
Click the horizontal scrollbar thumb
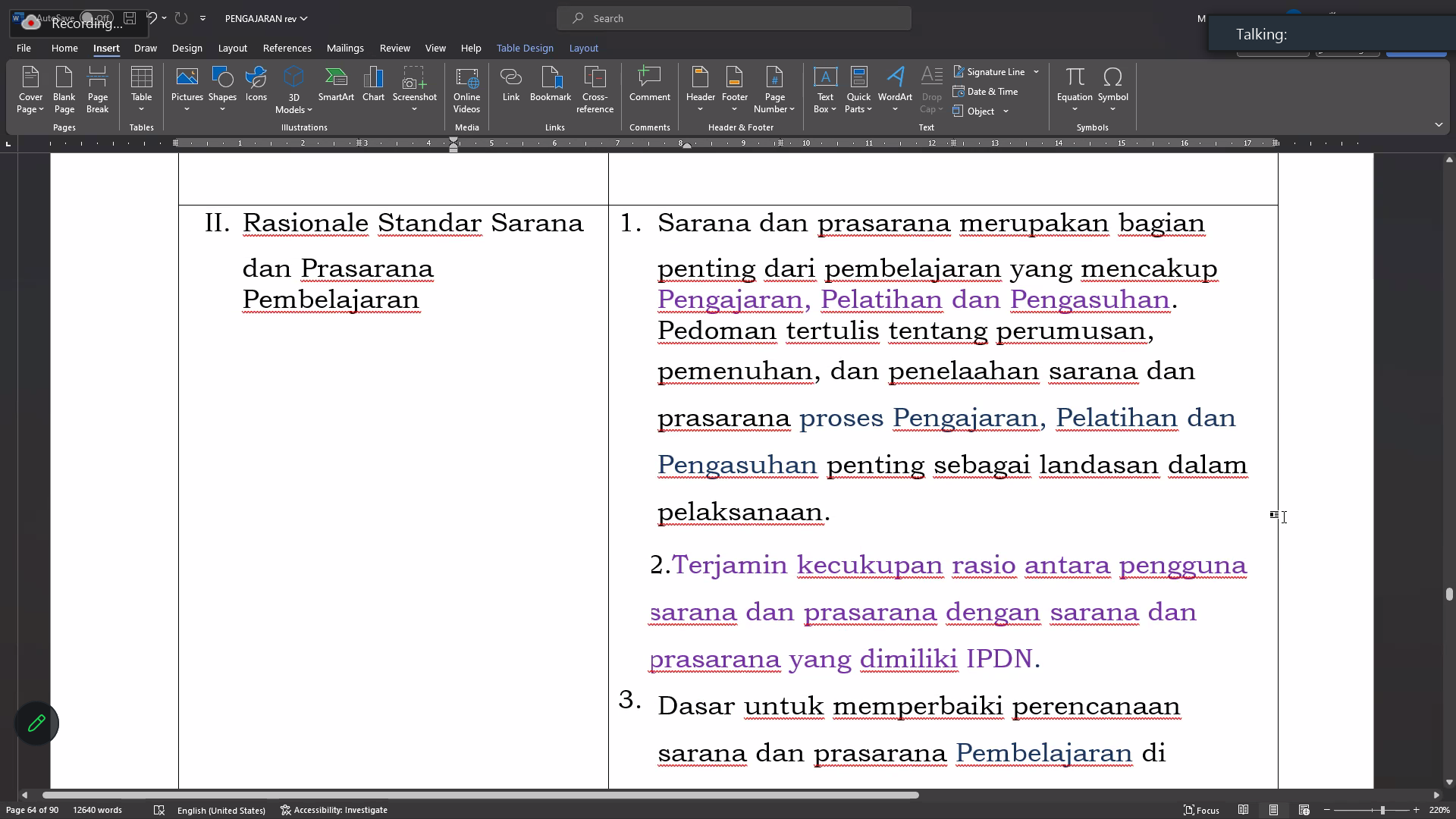click(480, 795)
